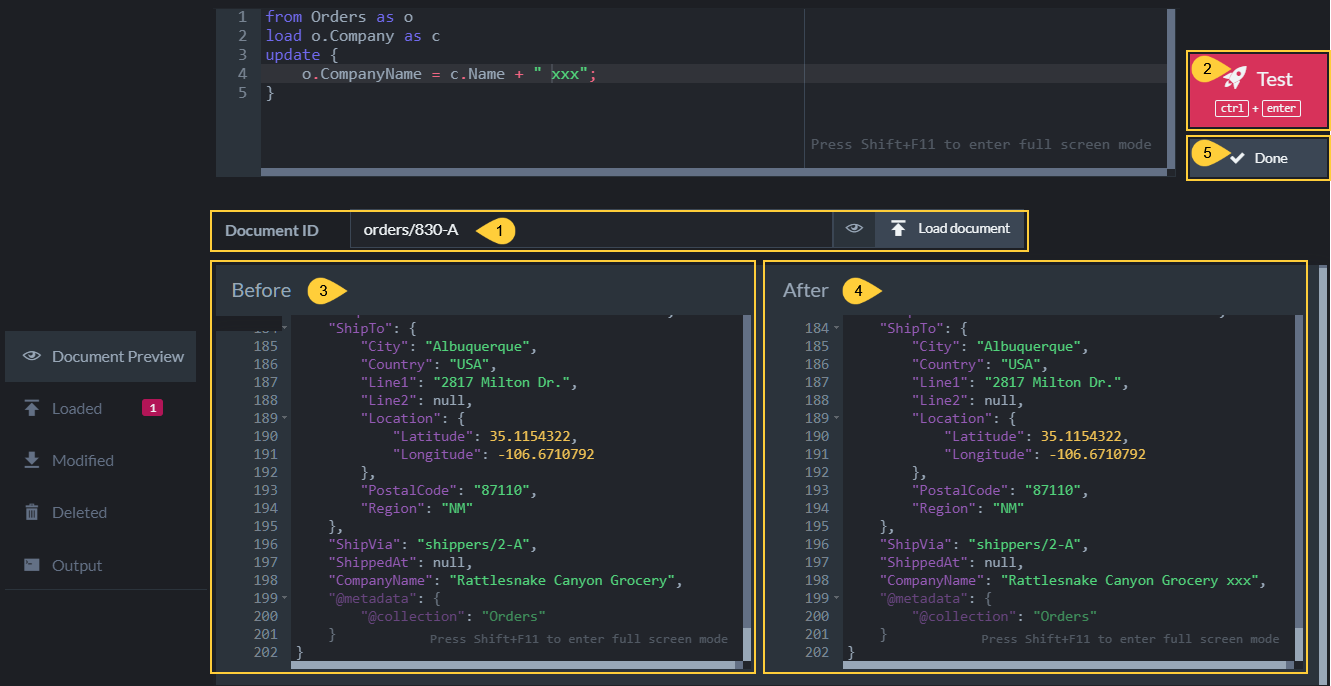Screen dimensions: 1331x686
Task: Collapse Location at line 189 in Before panel
Action: coord(285,419)
